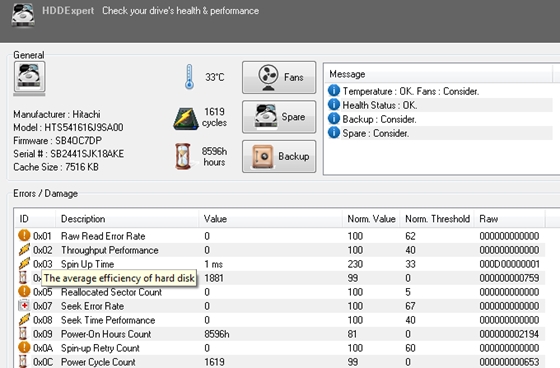Viewport: 560px width, 368px height.
Task: Click the power cycles lightning icon
Action: point(186,119)
